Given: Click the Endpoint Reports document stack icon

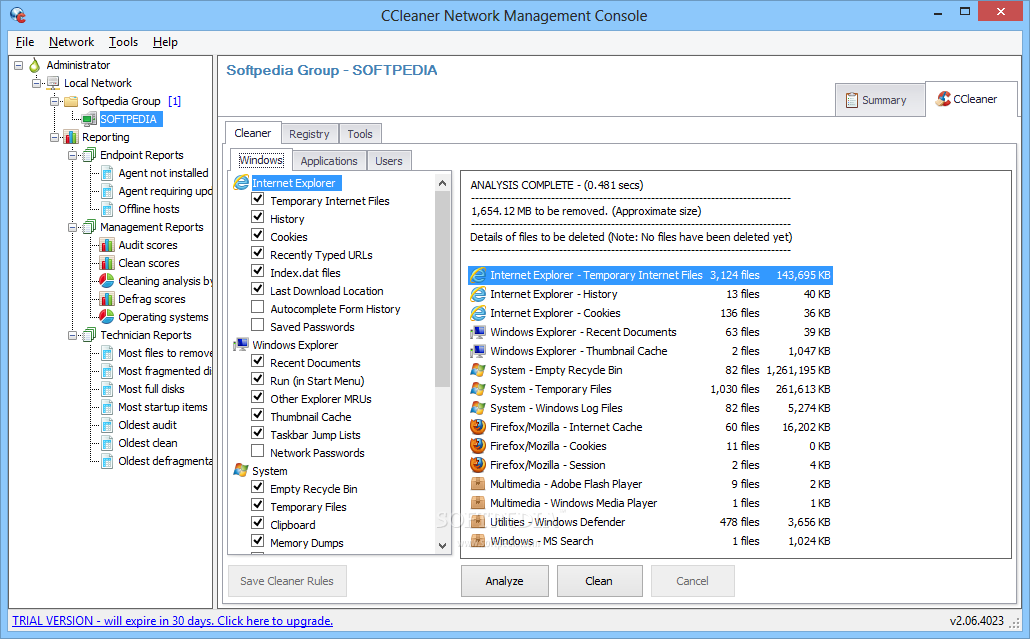Looking at the screenshot, I should tap(89, 155).
